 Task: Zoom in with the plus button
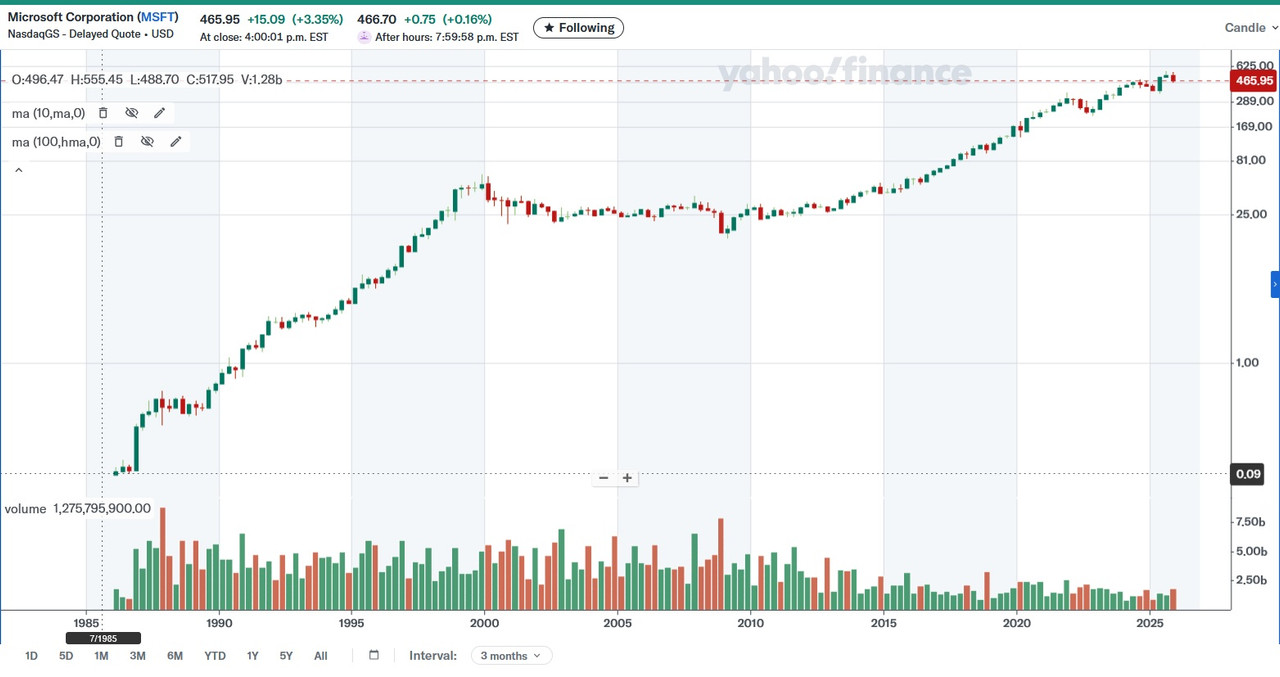[627, 478]
